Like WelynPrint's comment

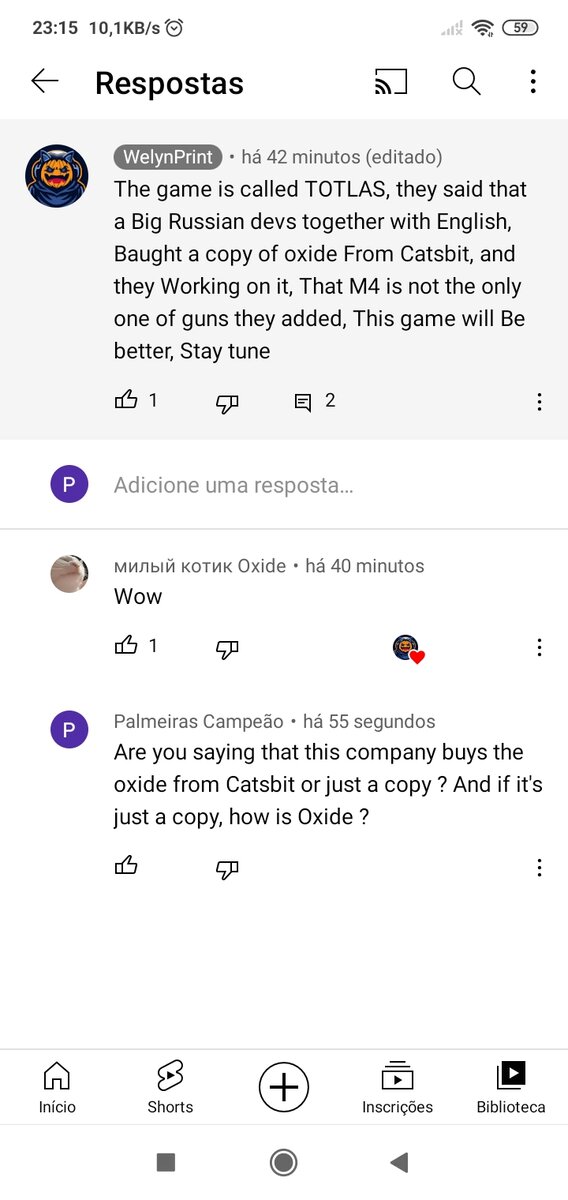[x=126, y=400]
